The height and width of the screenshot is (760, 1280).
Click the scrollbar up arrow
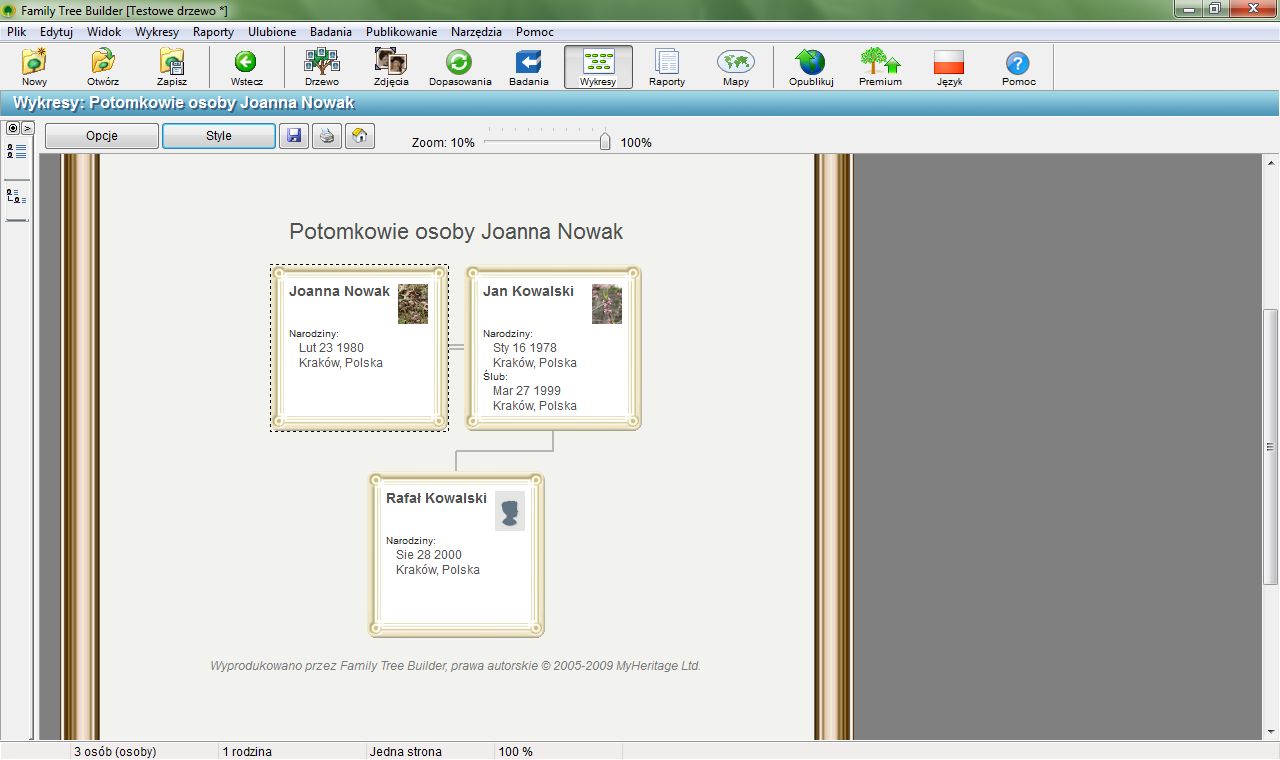point(1271,163)
